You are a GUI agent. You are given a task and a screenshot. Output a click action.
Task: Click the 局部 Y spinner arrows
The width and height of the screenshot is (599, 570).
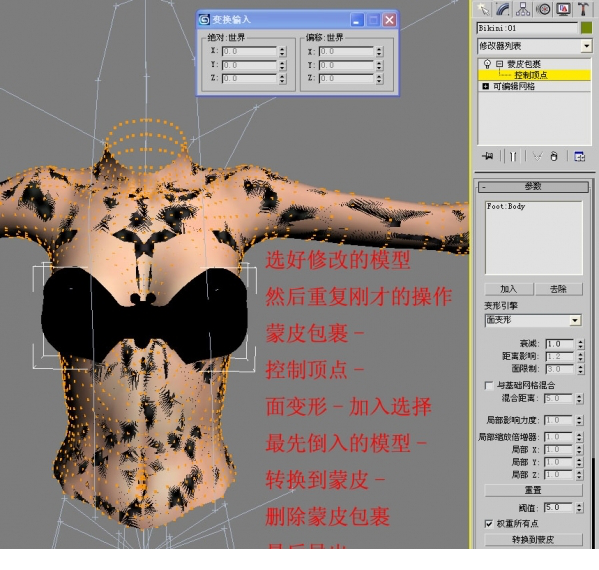tap(580, 462)
